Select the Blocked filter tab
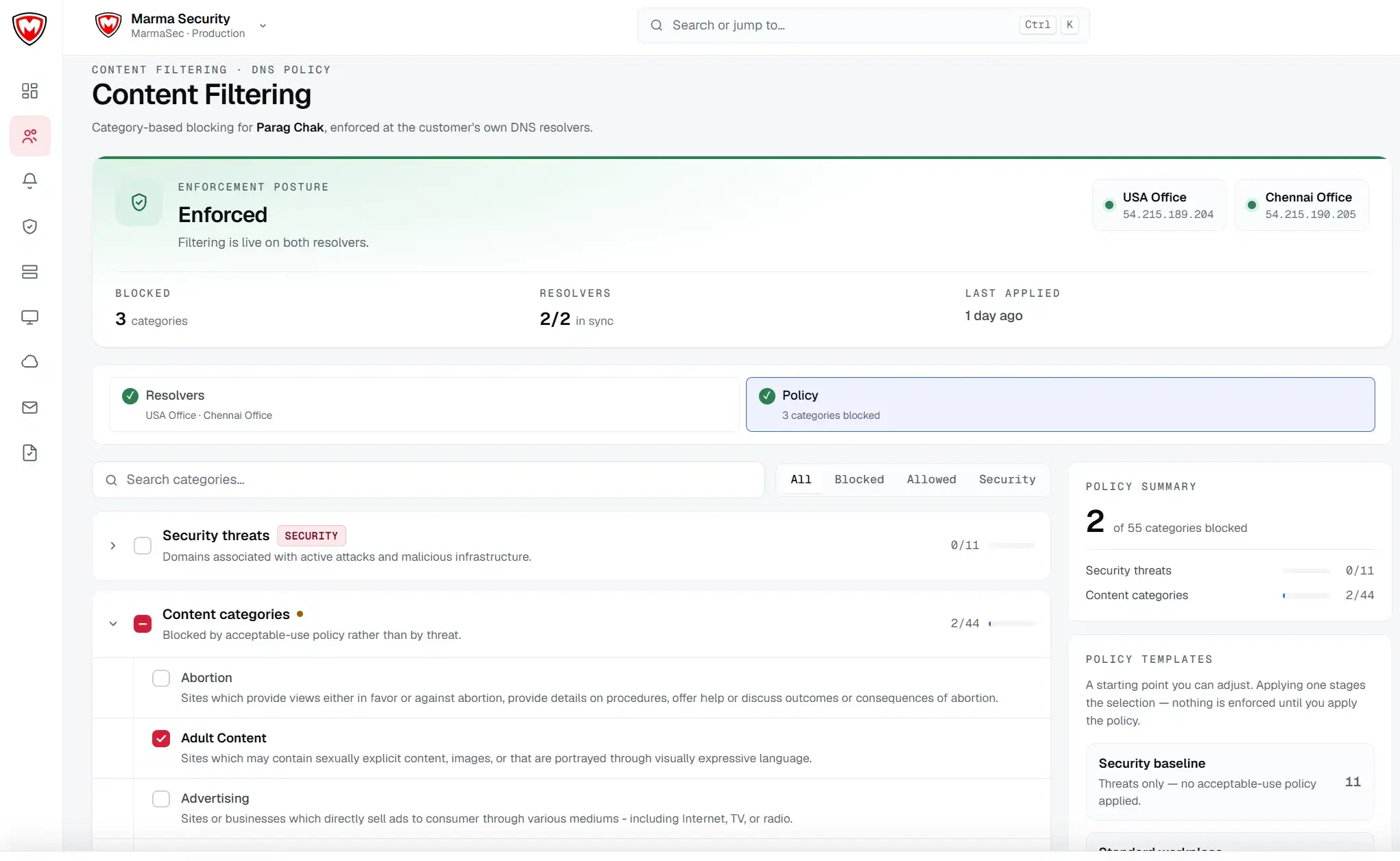This screenshot has height=861, width=1400. (x=859, y=479)
